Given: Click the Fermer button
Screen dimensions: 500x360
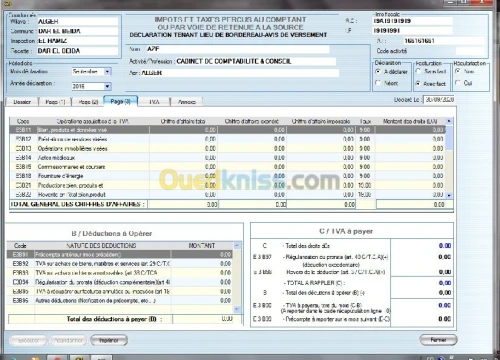Looking at the screenshot, I should [x=438, y=340].
